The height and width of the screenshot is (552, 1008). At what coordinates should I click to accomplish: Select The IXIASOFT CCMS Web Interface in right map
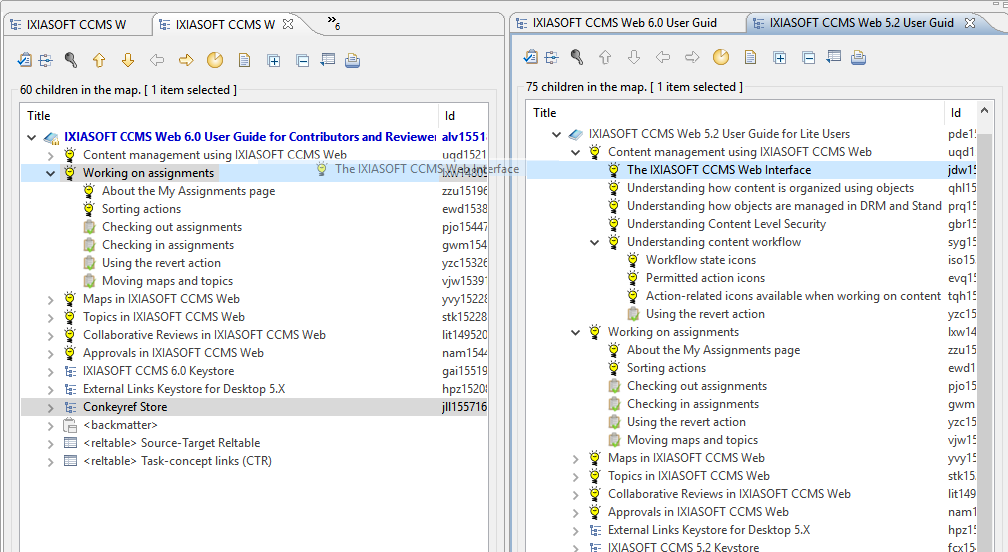click(x=719, y=170)
